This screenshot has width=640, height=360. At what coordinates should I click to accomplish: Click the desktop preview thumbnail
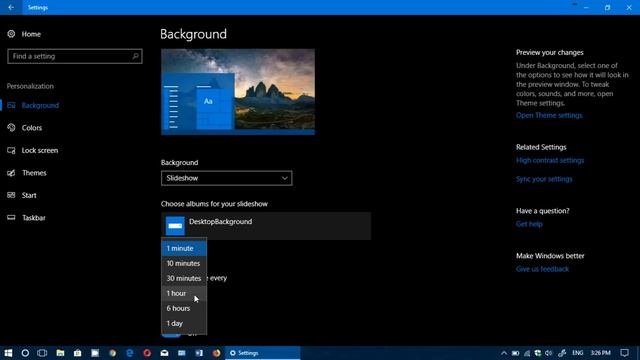tap(238, 92)
